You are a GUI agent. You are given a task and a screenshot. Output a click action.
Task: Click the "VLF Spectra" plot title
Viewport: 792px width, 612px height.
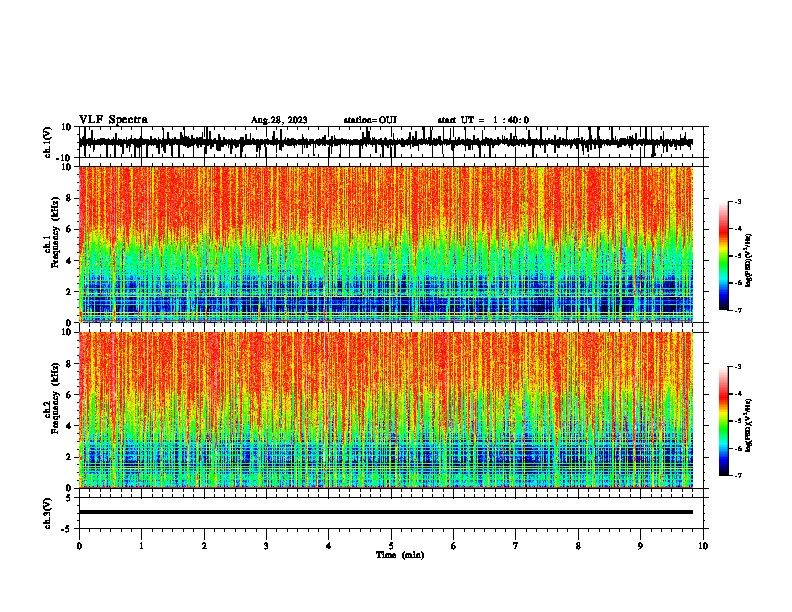click(113, 120)
